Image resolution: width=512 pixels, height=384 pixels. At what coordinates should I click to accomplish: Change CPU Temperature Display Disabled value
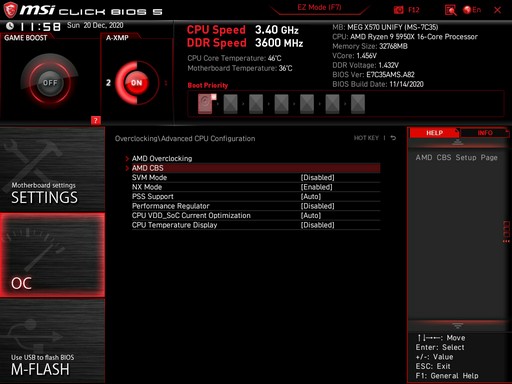click(317, 225)
